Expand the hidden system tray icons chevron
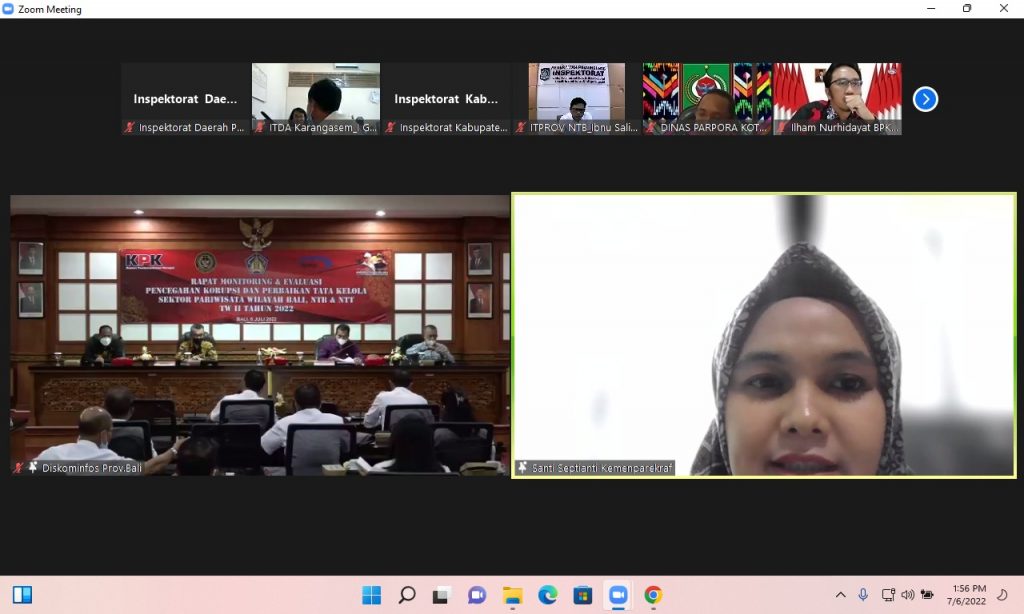 click(x=840, y=595)
